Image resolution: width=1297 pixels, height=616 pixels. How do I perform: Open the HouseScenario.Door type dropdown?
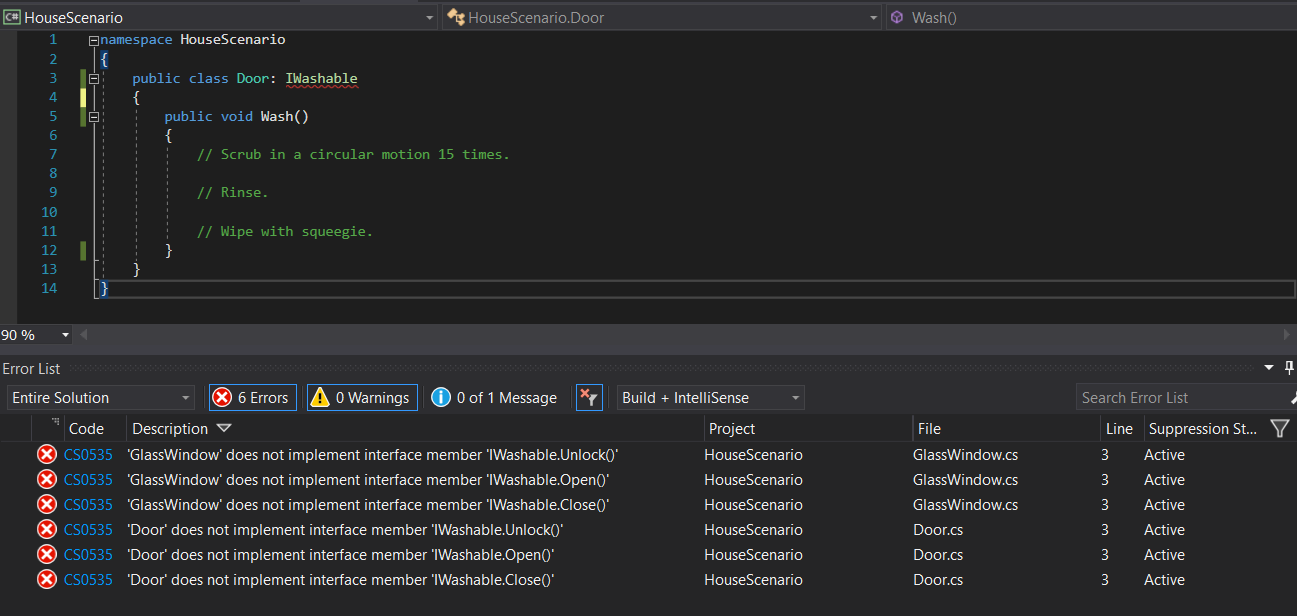[x=662, y=17]
